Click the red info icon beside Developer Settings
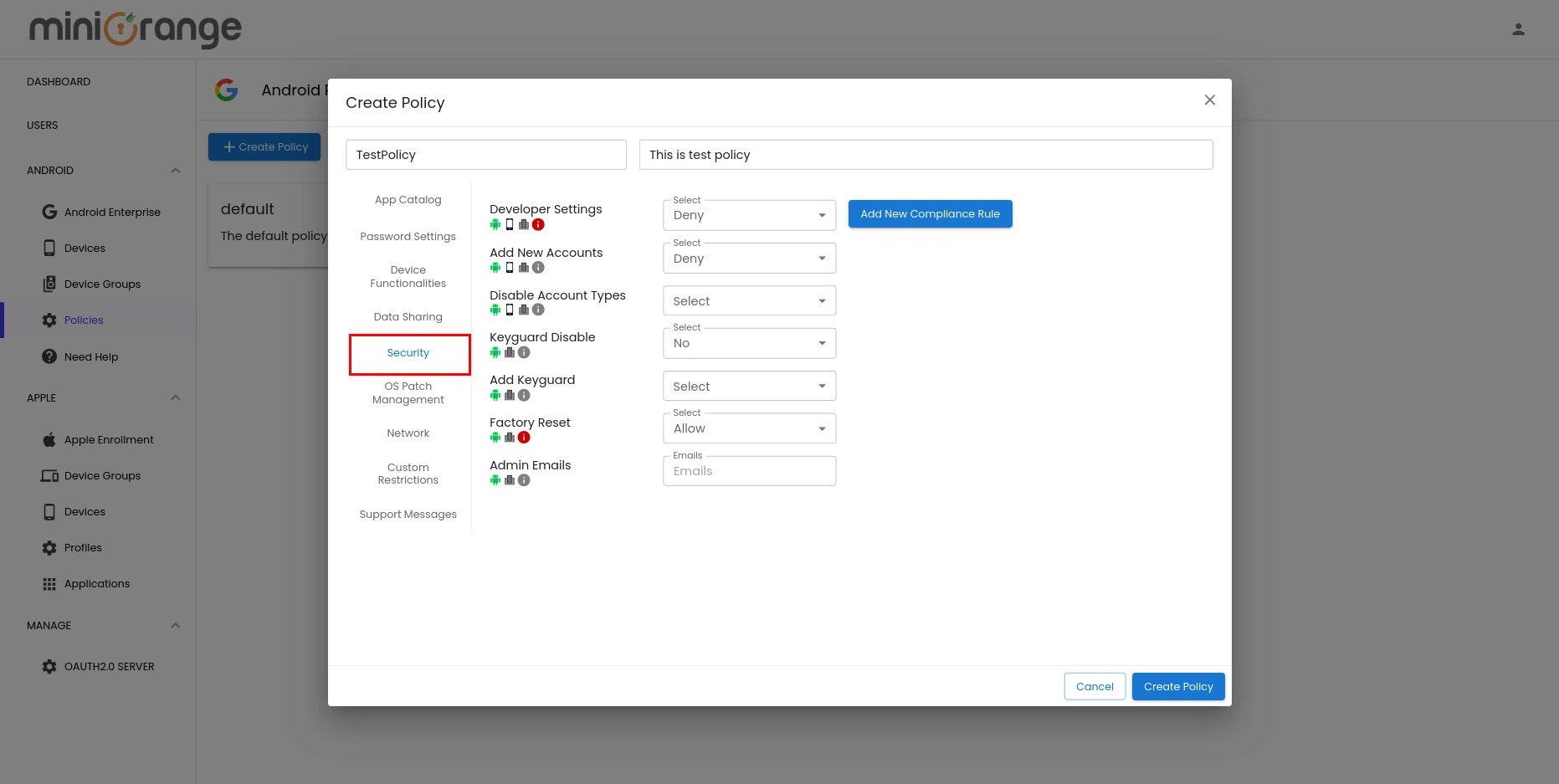The height and width of the screenshot is (784, 1559). tap(538, 224)
